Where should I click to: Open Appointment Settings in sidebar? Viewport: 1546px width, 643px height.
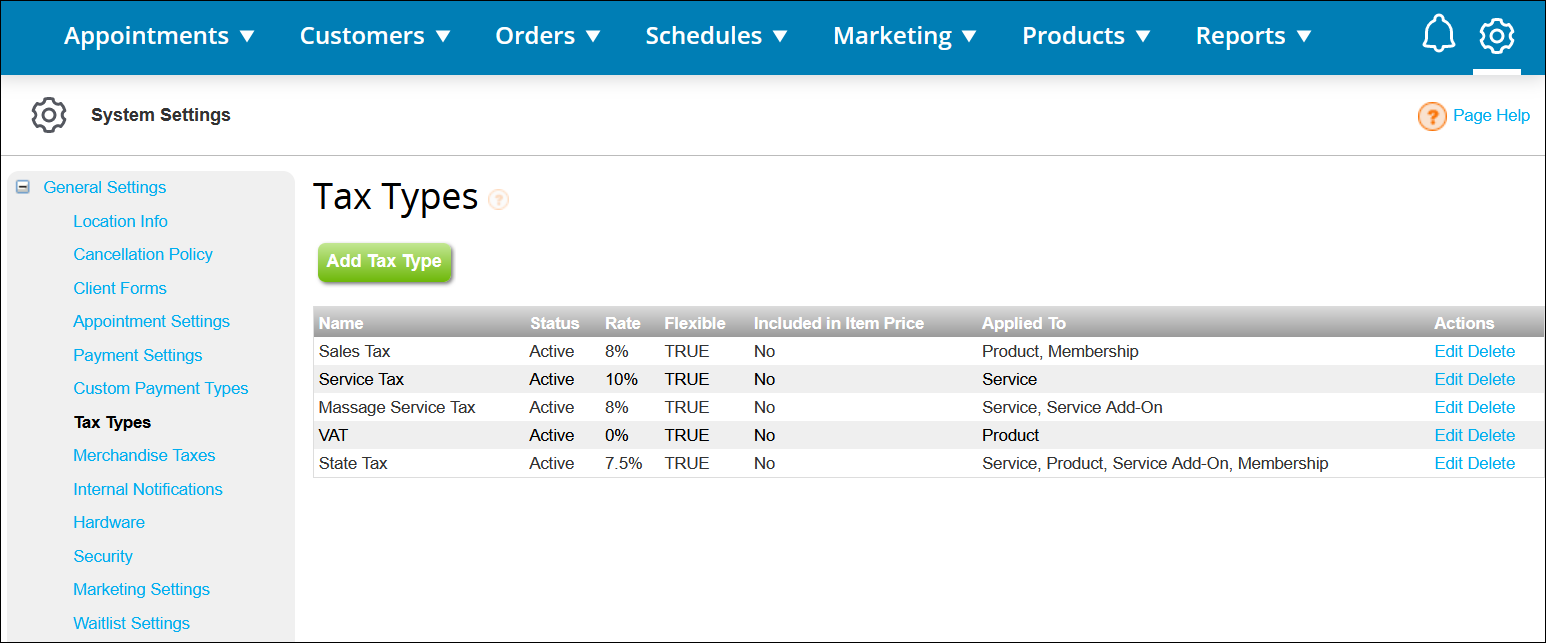click(151, 321)
